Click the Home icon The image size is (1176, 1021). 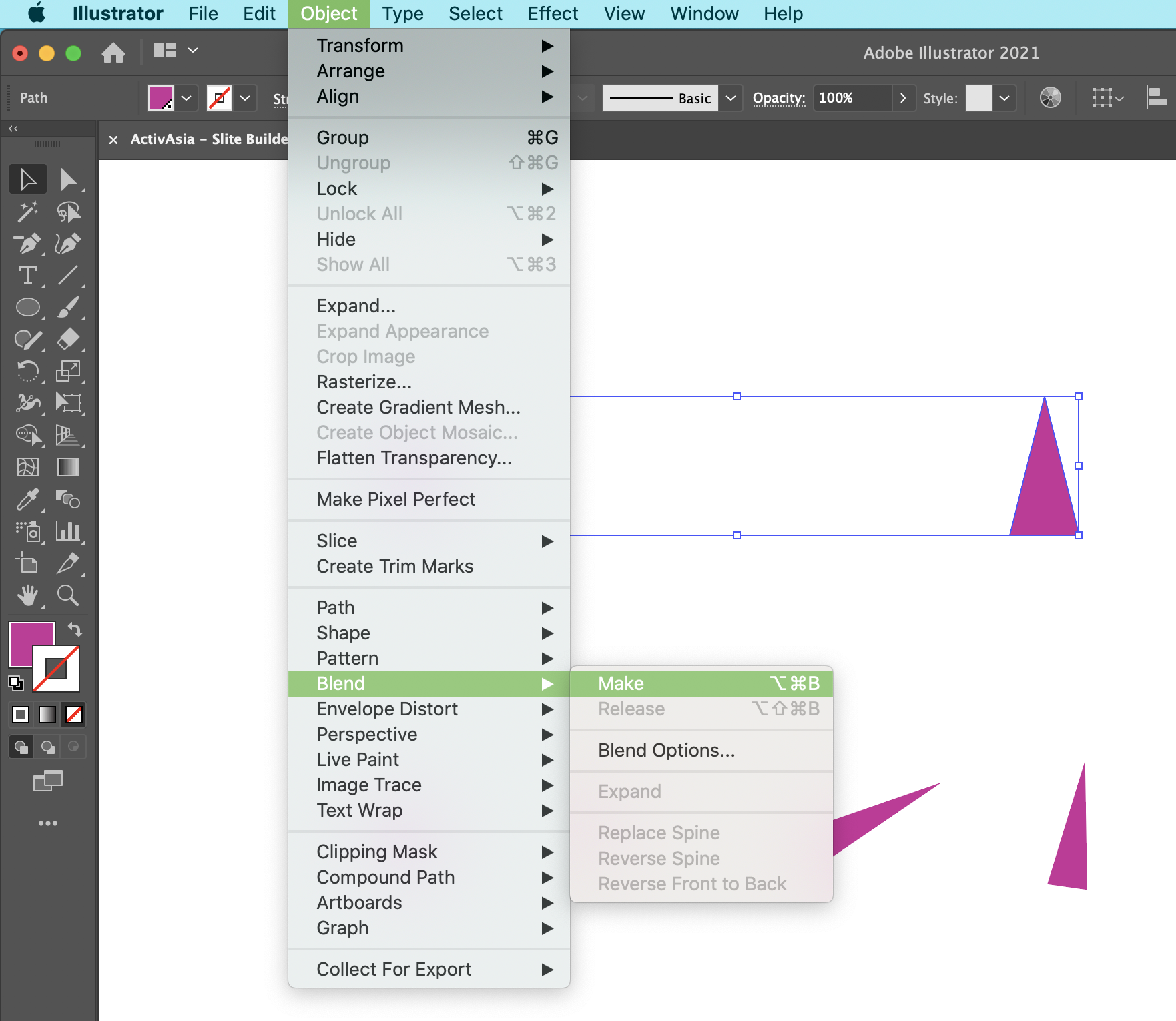(113, 52)
